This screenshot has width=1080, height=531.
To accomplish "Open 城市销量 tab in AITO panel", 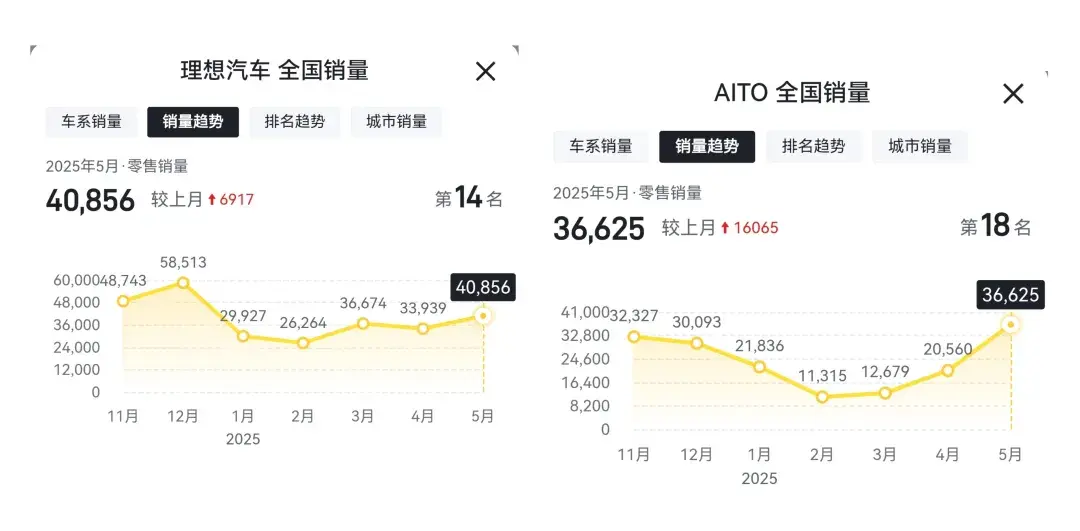I will click(920, 146).
